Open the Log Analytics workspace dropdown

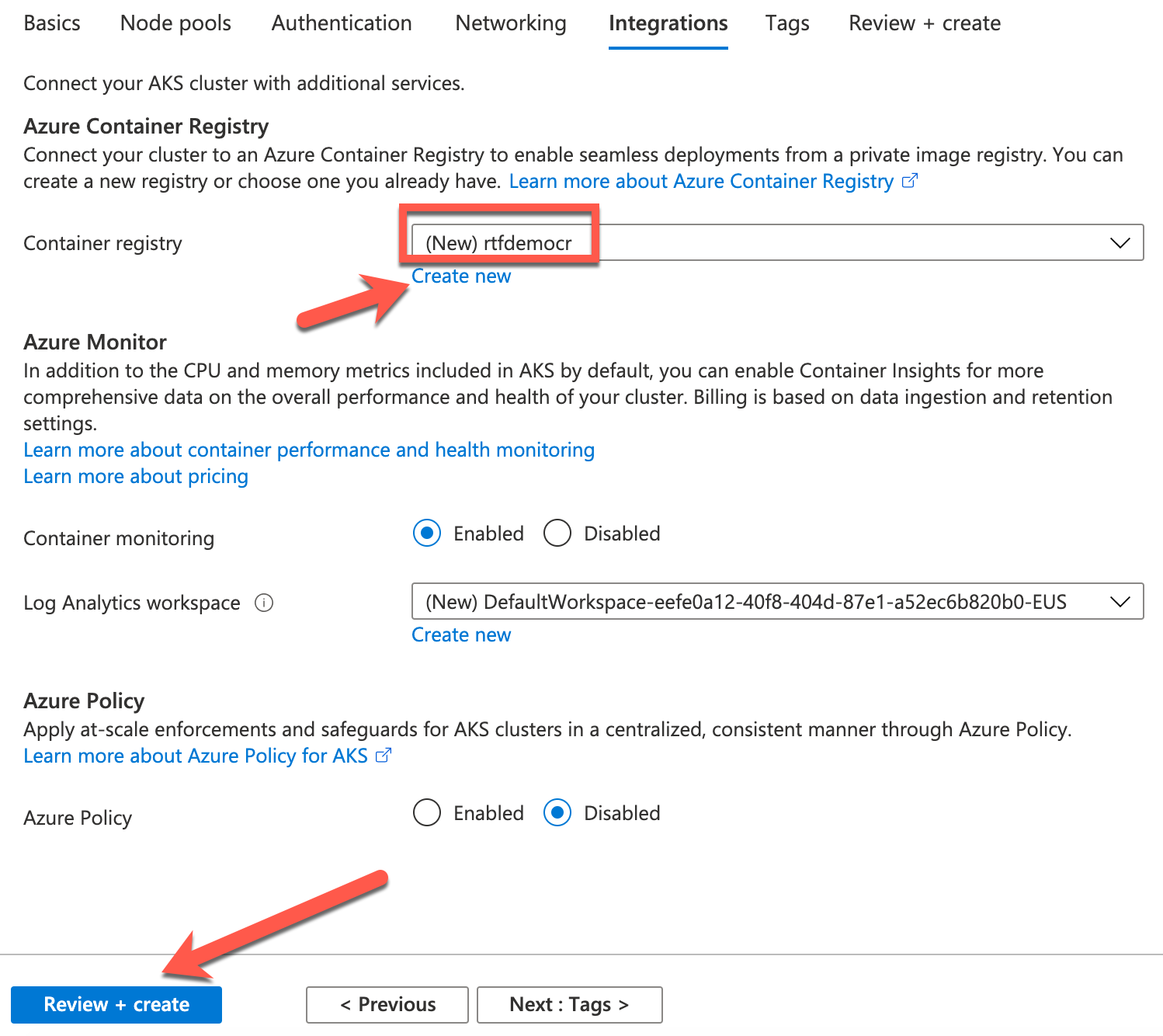pos(777,601)
